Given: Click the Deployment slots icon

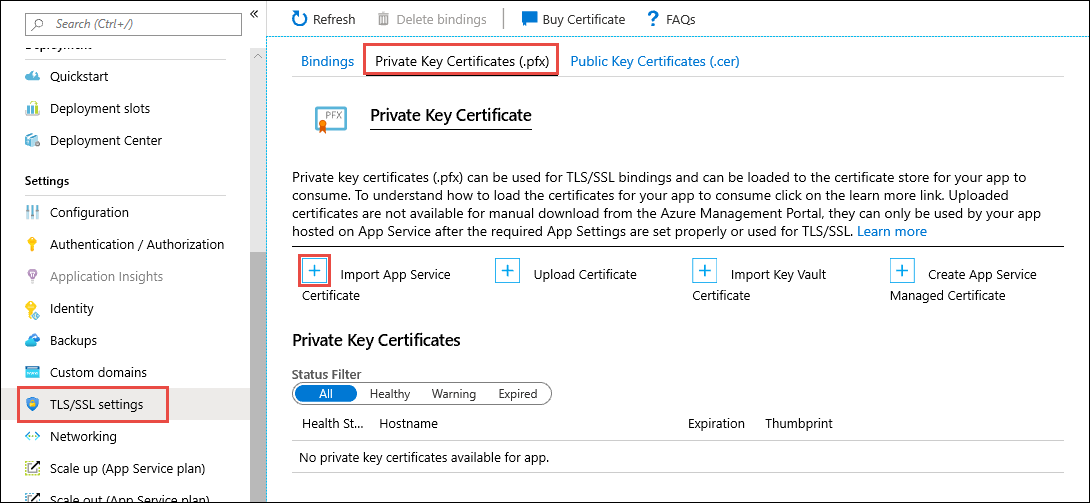Looking at the screenshot, I should pos(33,108).
